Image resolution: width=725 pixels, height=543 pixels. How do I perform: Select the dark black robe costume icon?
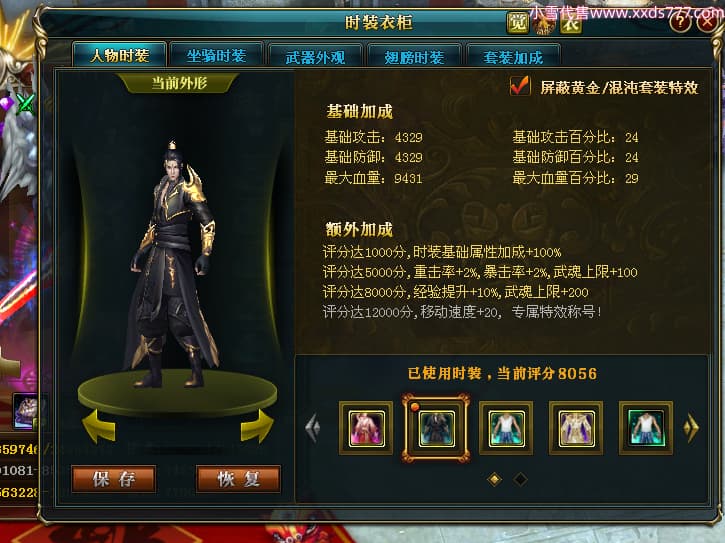(436, 428)
